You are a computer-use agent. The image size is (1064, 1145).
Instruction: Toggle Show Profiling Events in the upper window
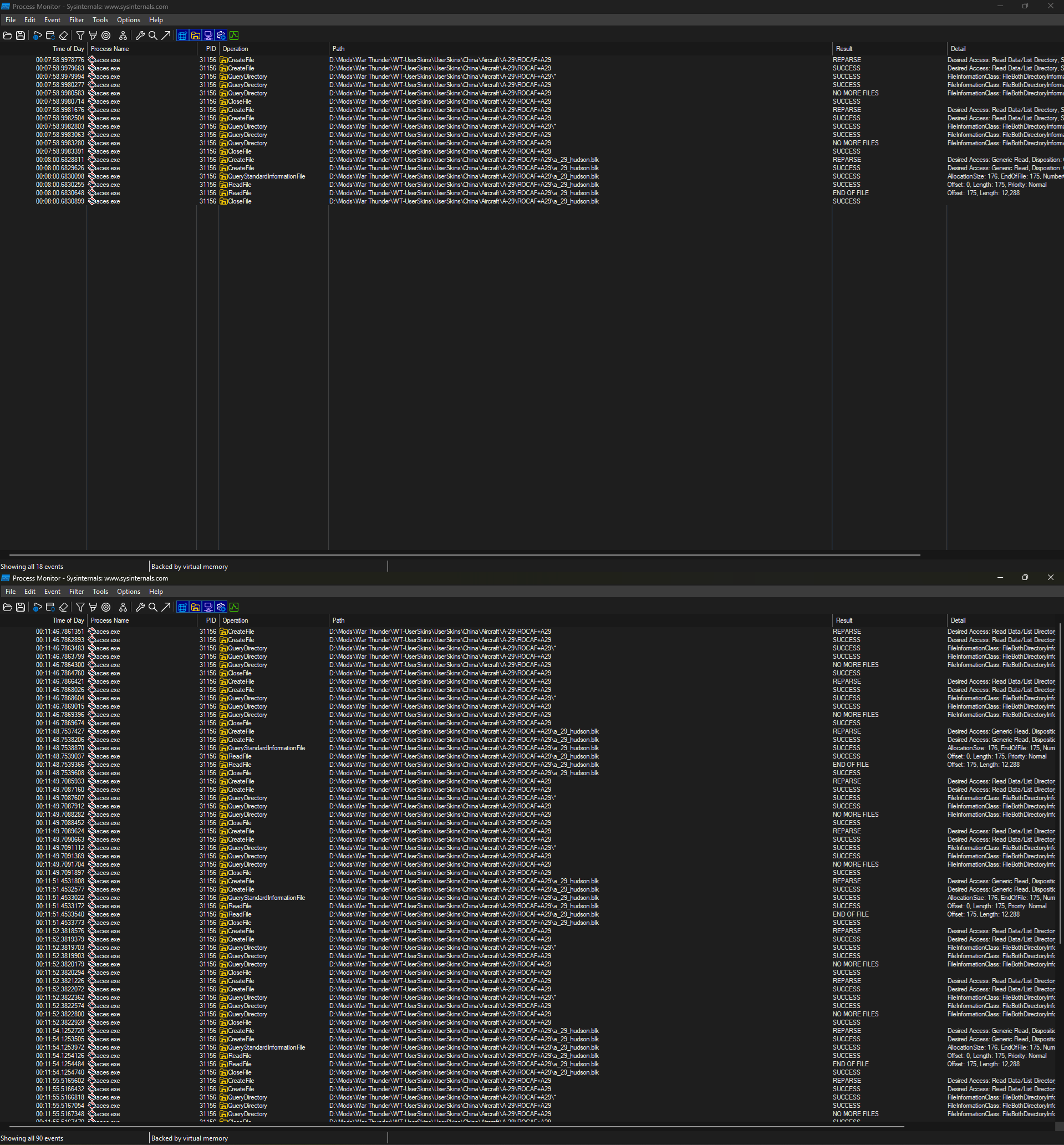(x=235, y=35)
